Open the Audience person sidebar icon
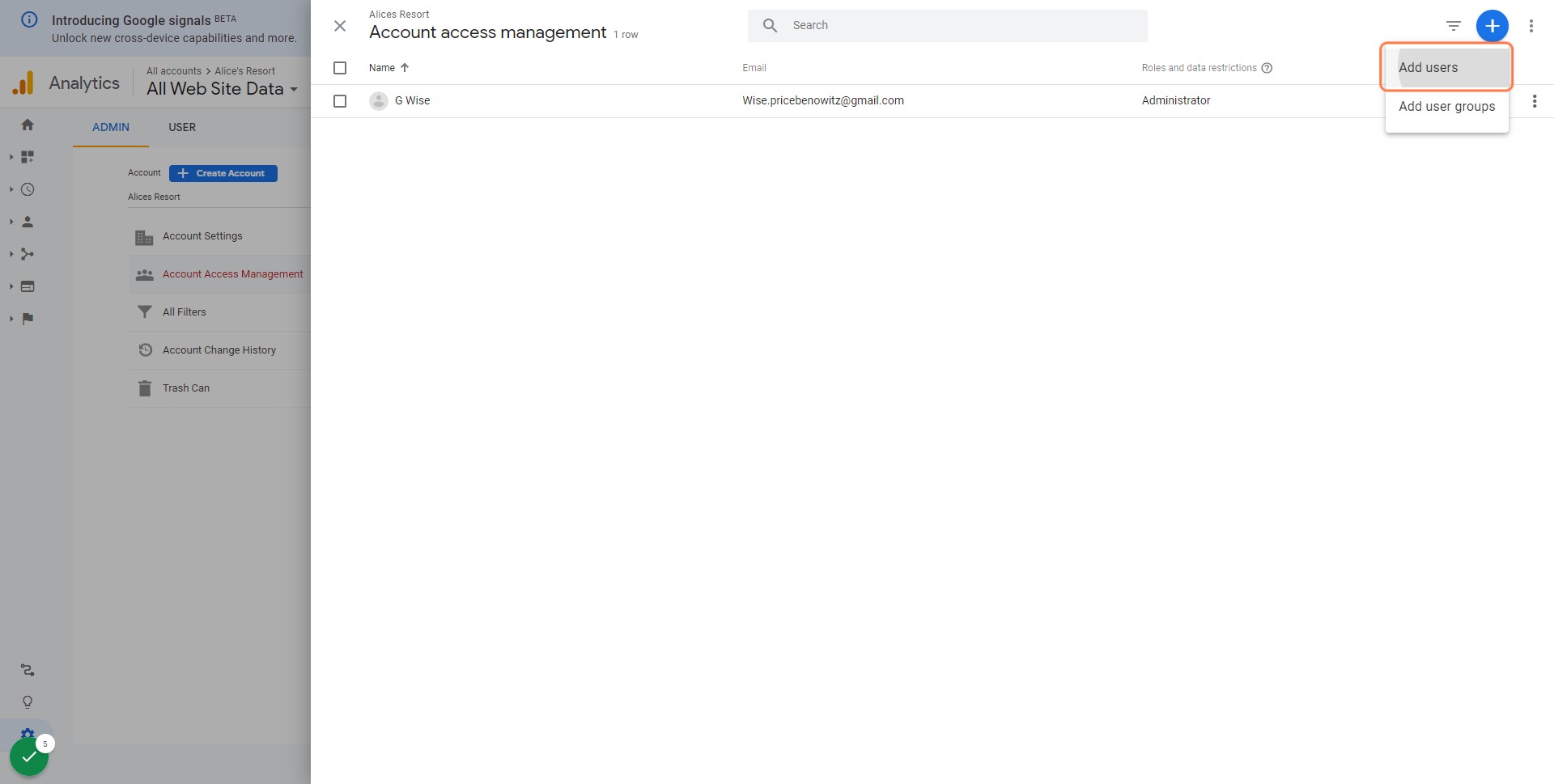This screenshot has width=1554, height=784. tap(28, 222)
